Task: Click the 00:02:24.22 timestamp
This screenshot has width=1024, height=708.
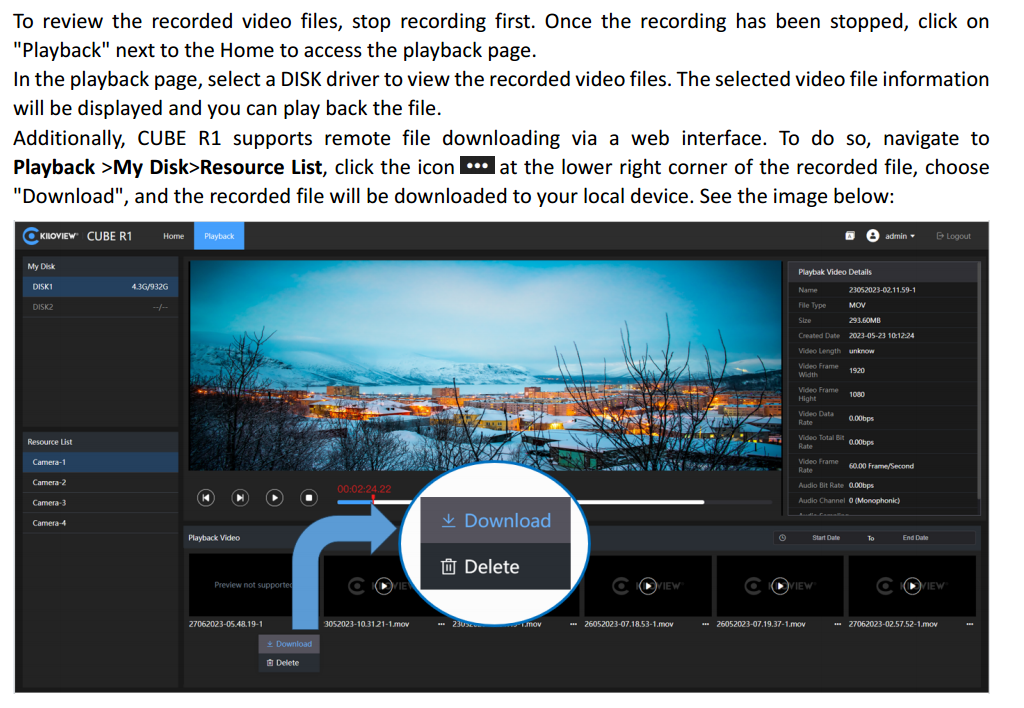Action: click(364, 489)
